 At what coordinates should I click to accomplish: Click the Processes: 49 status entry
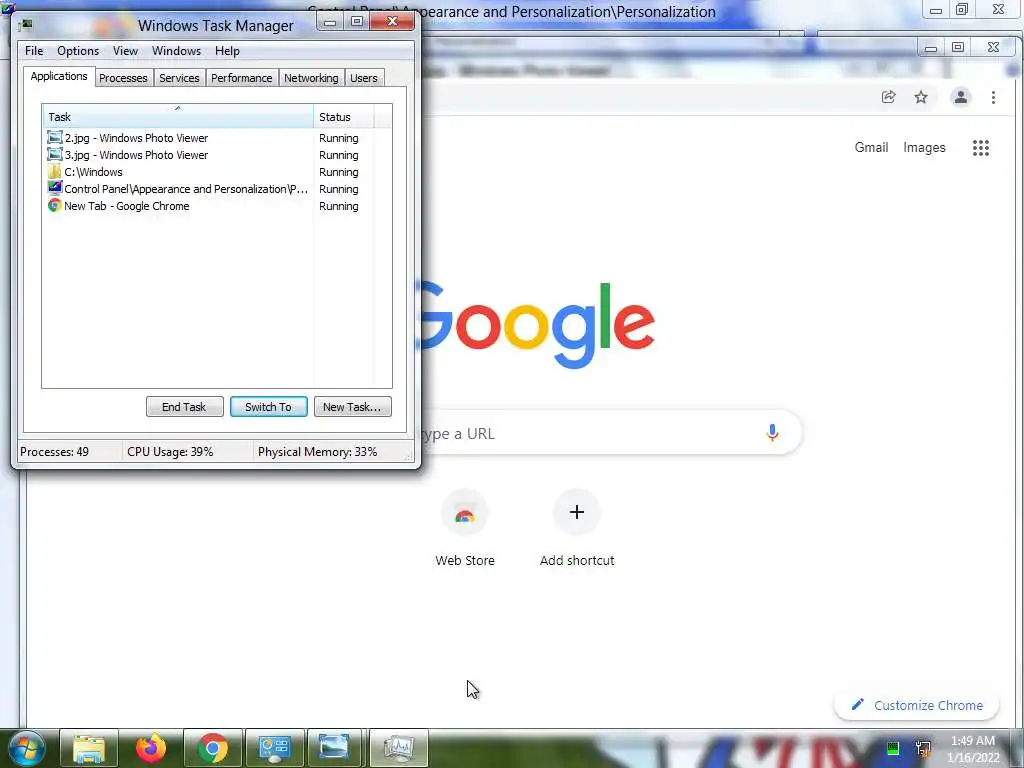(54, 452)
